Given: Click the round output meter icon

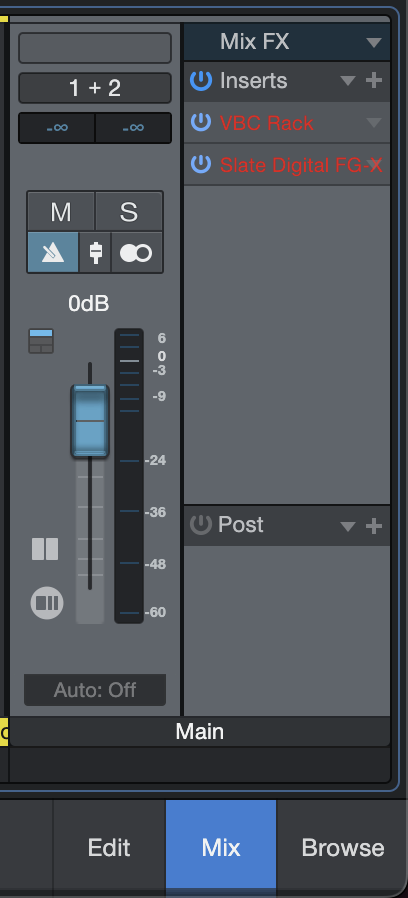Looking at the screenshot, I should point(47,603).
